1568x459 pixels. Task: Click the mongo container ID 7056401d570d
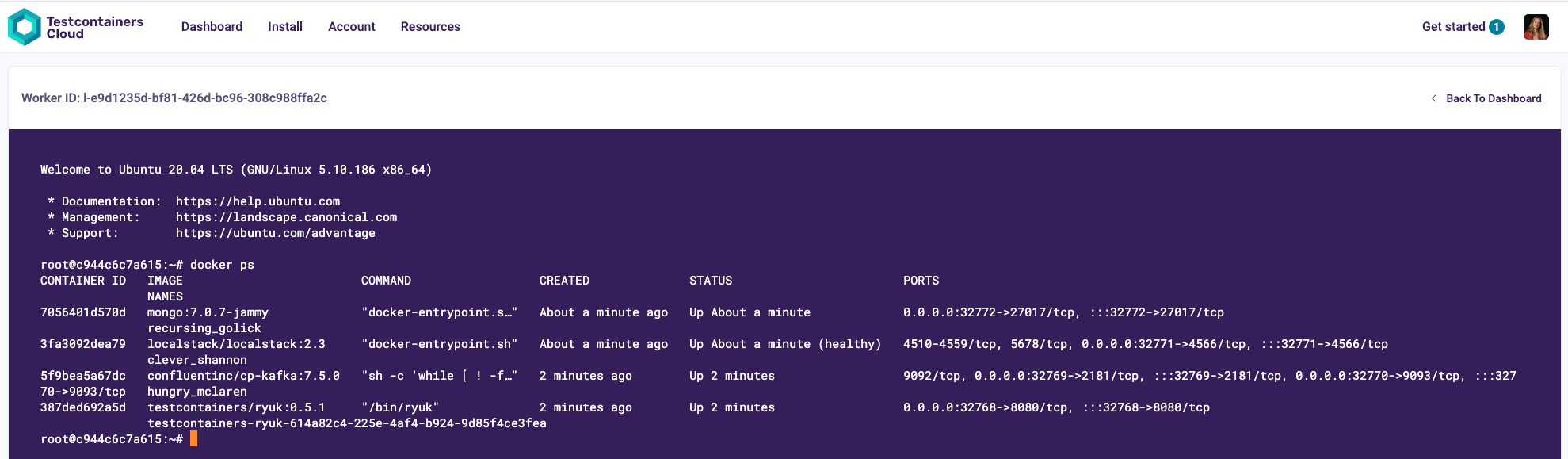[83, 312]
